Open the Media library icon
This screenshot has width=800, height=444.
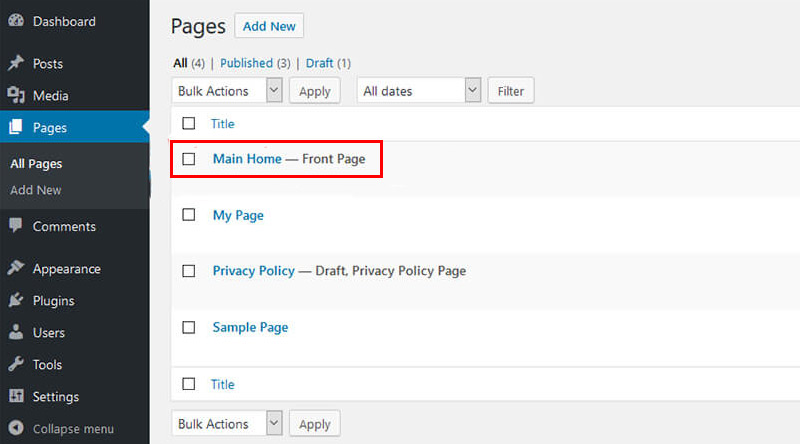16,95
